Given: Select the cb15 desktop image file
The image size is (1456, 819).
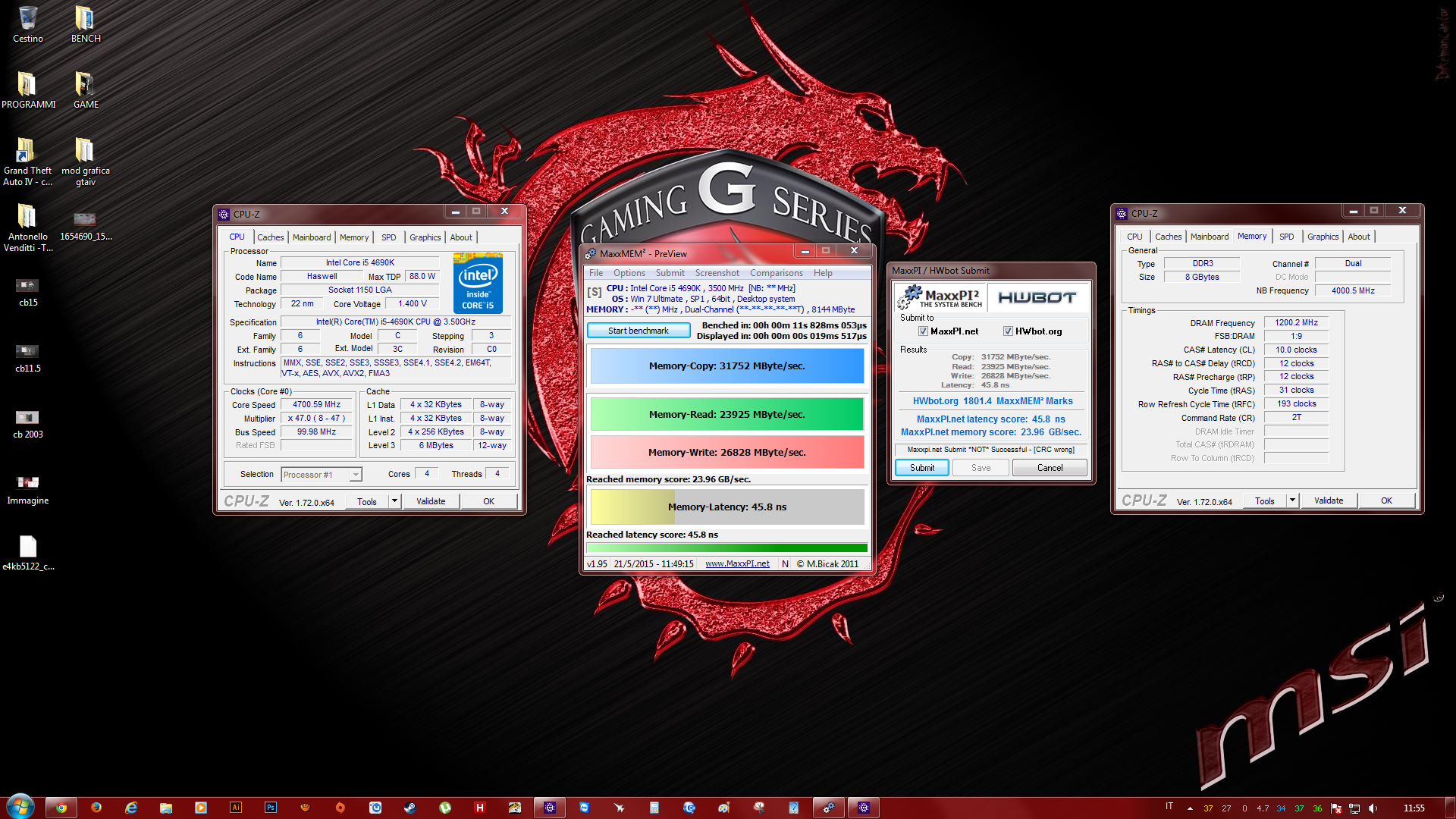Looking at the screenshot, I should click(x=28, y=292).
